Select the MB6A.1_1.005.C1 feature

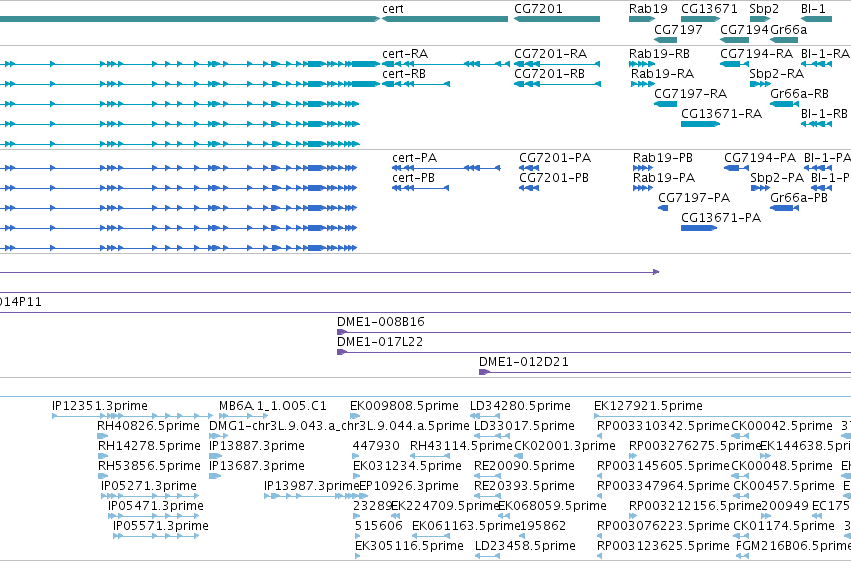[243, 416]
